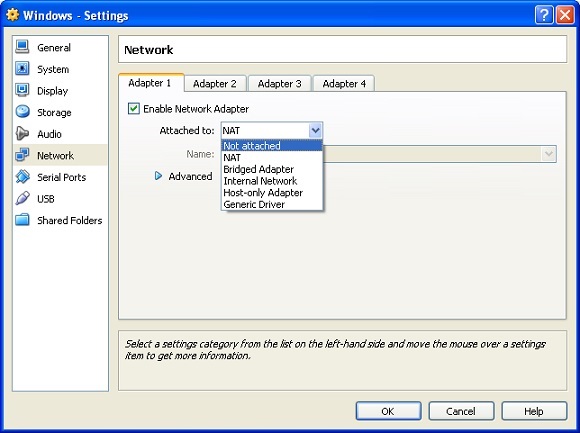Discard changes with the Cancel button
This screenshot has height=433, width=580.
tap(461, 411)
